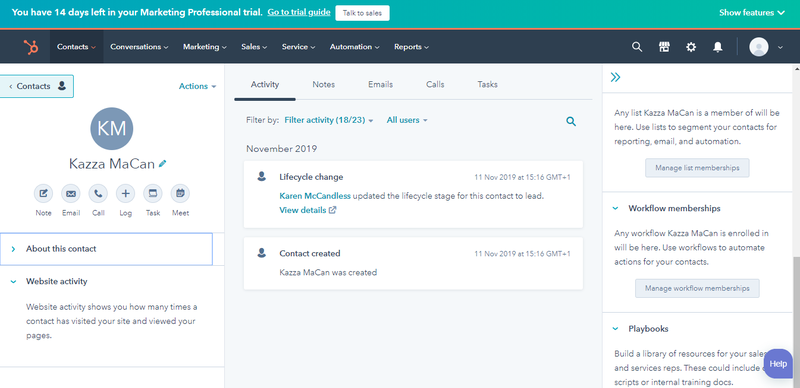Open the Marketplace storefront icon
This screenshot has height=388, width=800.
click(x=664, y=47)
